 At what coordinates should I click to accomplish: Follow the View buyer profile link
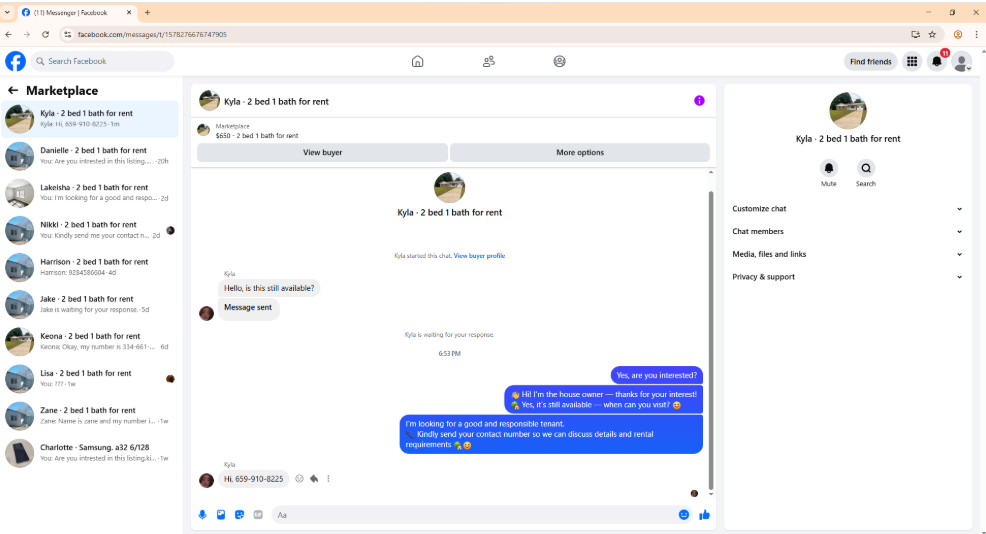click(x=479, y=256)
